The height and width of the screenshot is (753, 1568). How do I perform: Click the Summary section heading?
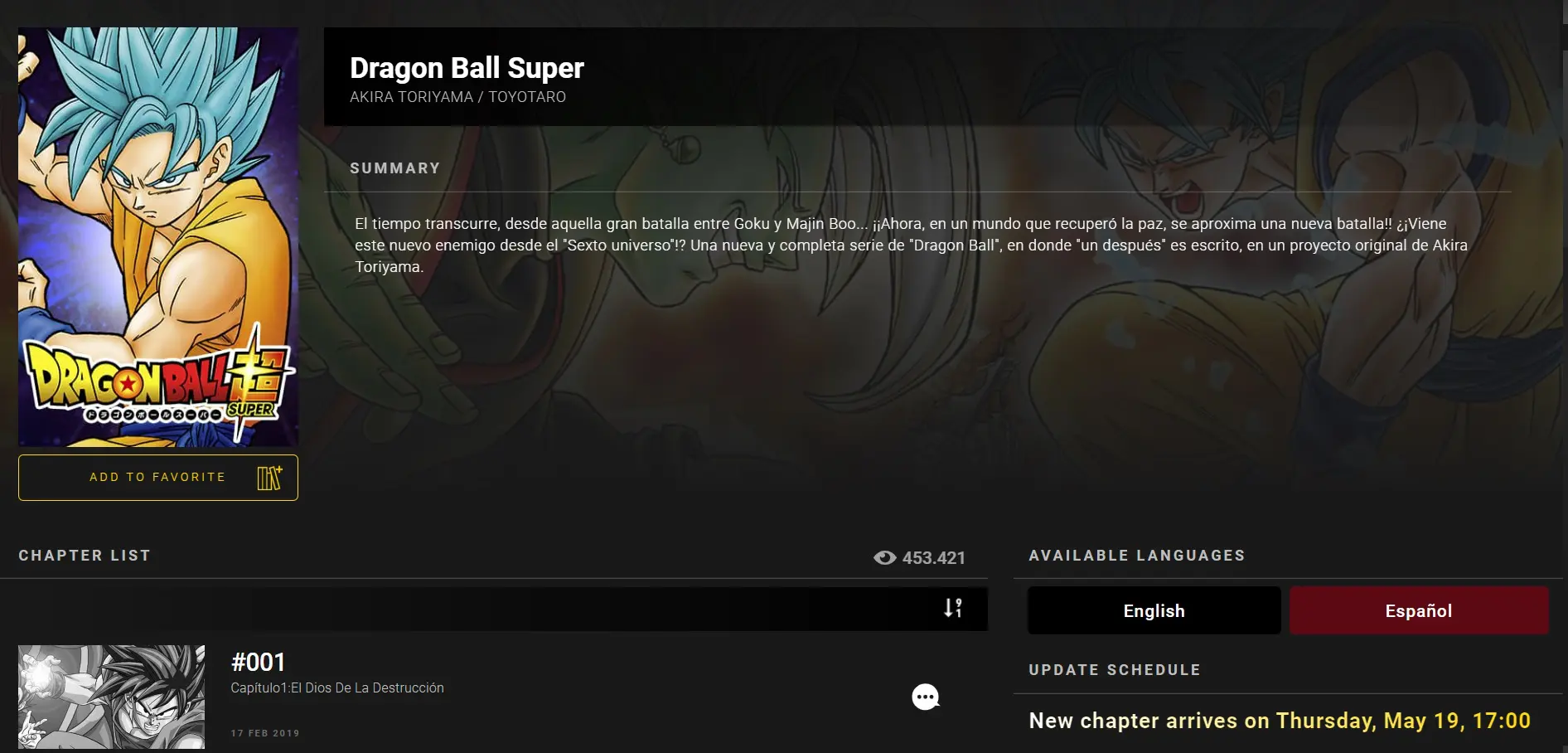(394, 168)
